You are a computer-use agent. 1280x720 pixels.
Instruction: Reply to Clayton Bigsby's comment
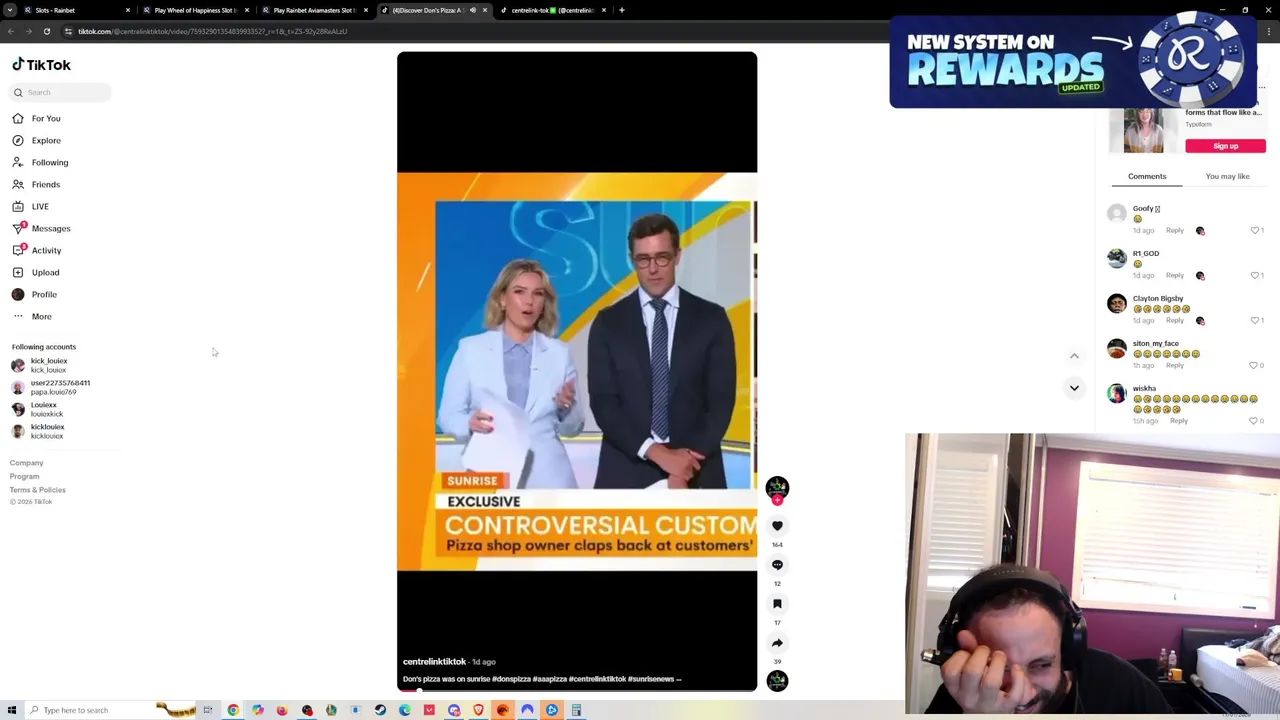[x=1174, y=321]
